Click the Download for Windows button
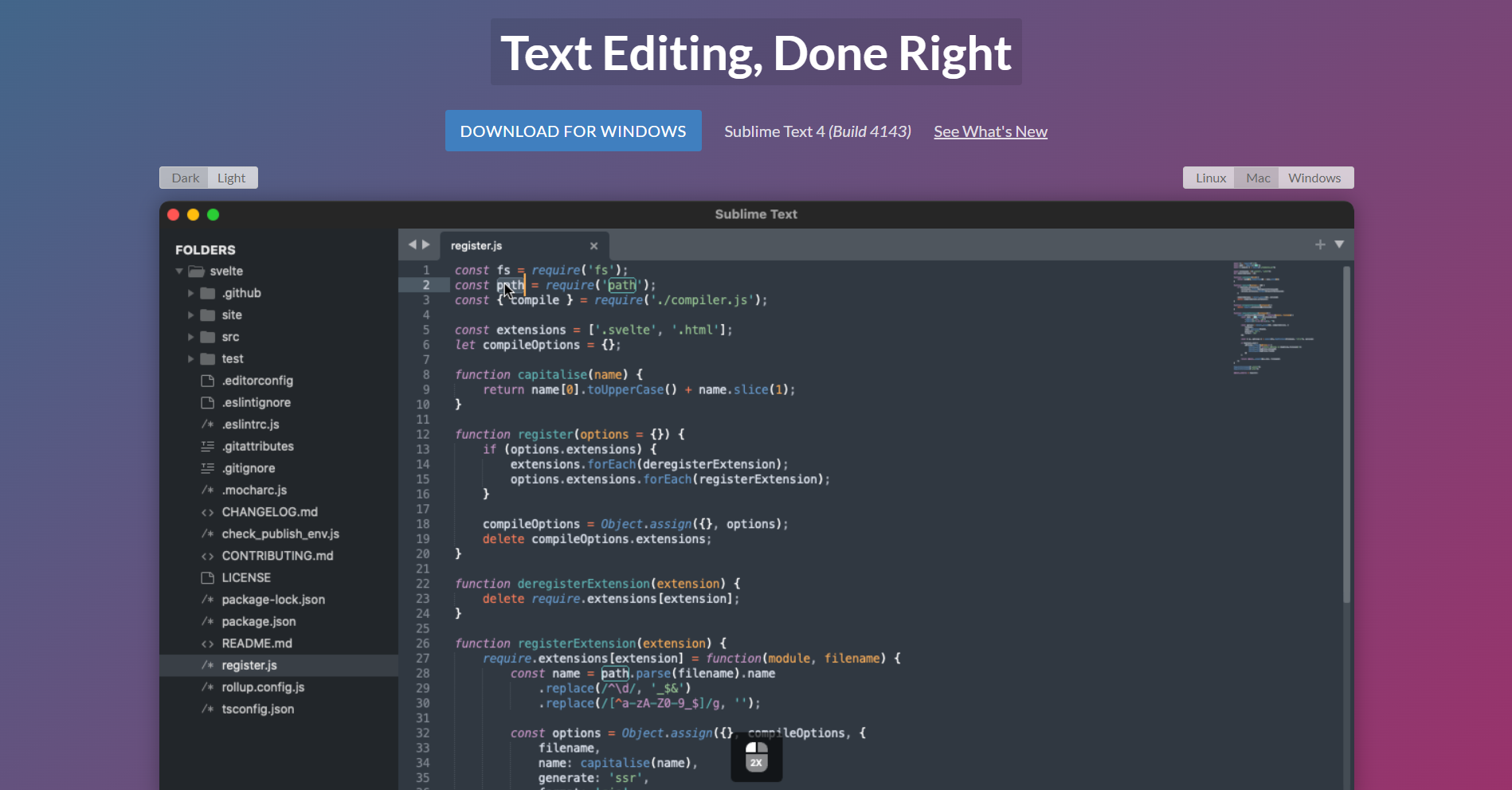This screenshot has height=790, width=1512. pos(573,131)
